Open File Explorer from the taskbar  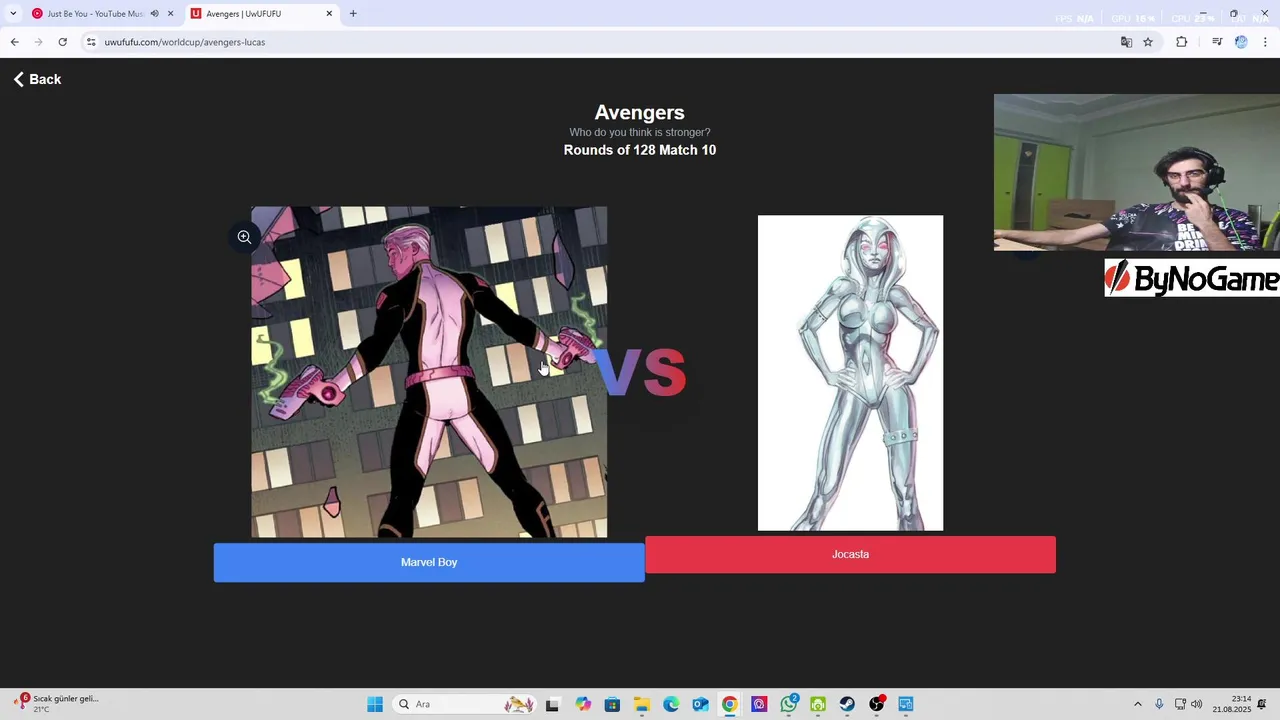tap(642, 704)
